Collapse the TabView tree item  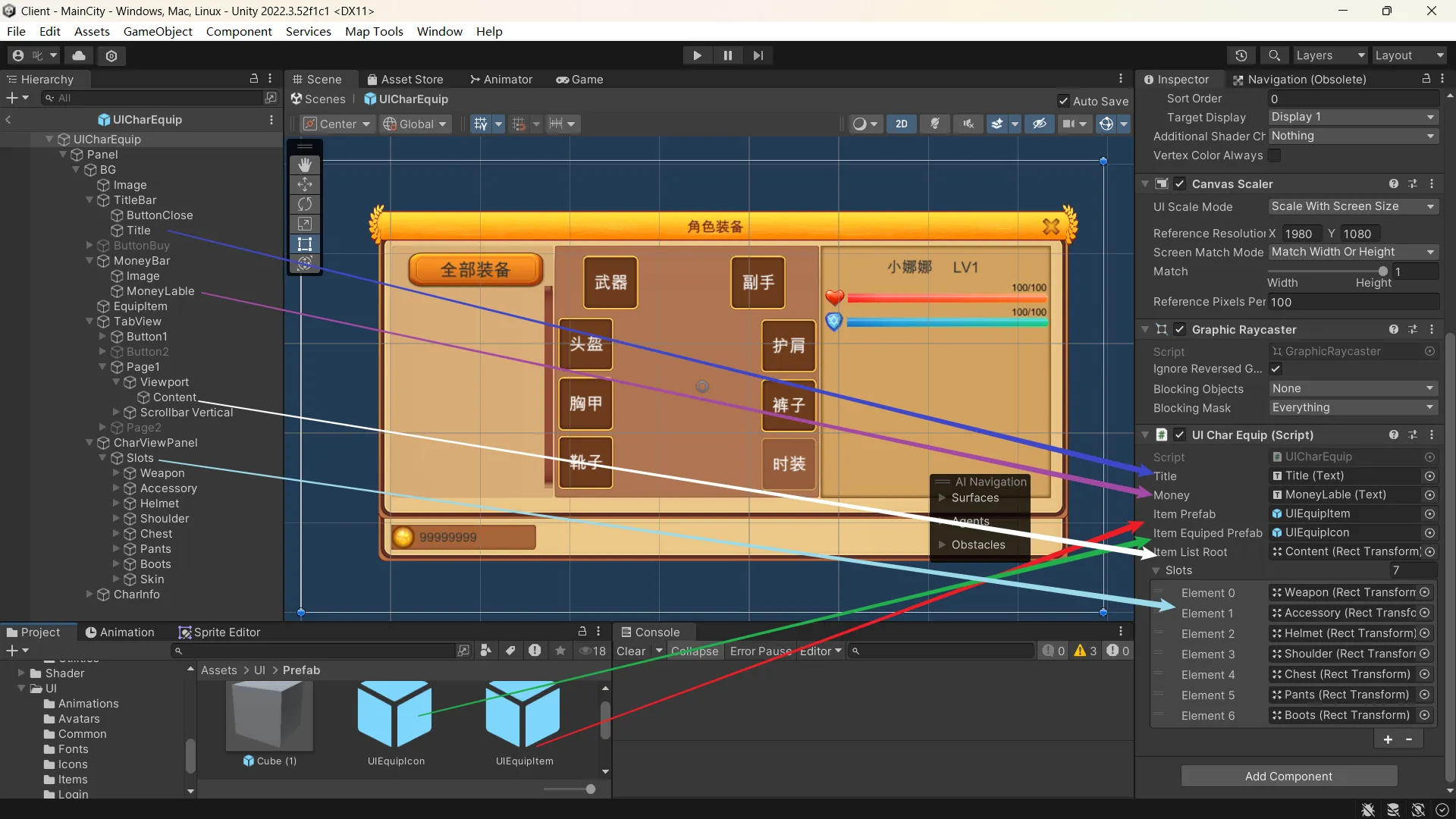click(x=89, y=322)
